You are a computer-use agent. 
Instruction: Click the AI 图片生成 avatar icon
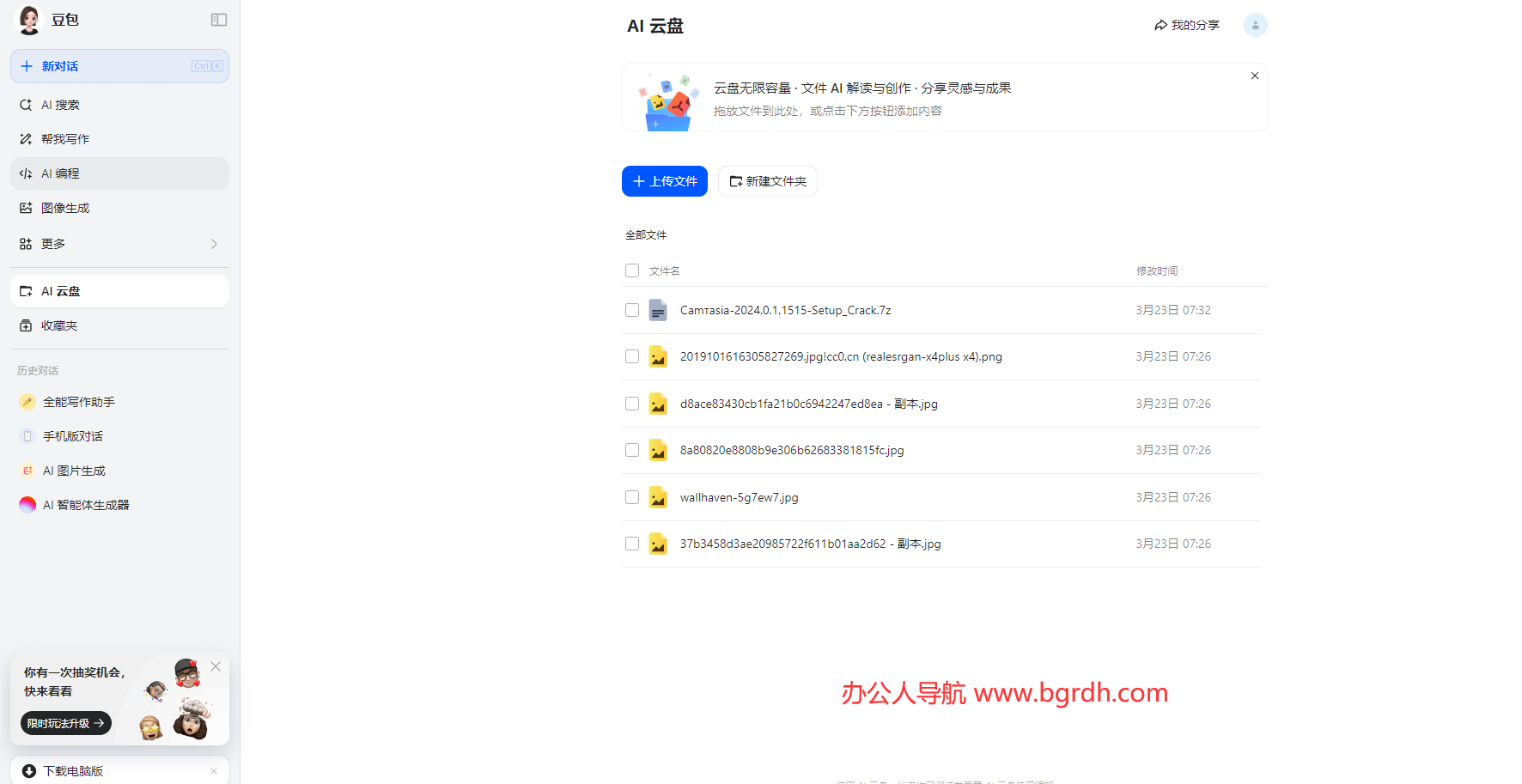point(27,471)
